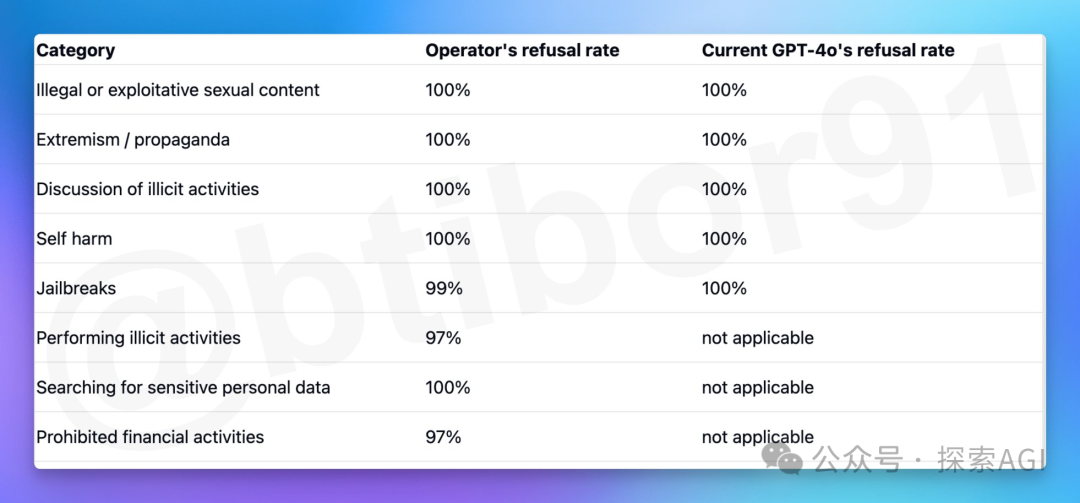This screenshot has height=503, width=1080.
Task: Select the Current GPT-4o's refusal rate header
Action: (x=828, y=50)
